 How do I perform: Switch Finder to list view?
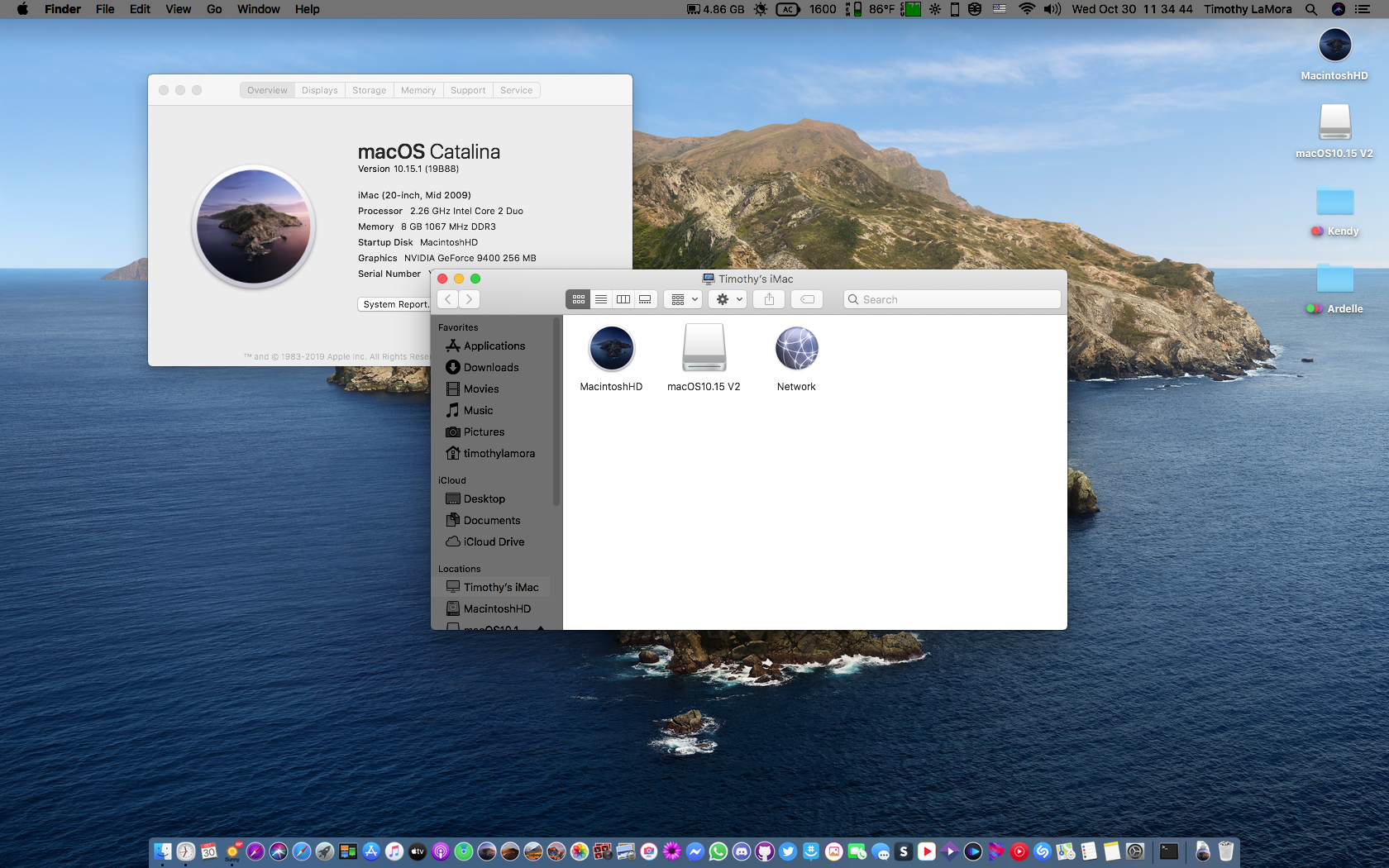pyautogui.click(x=601, y=299)
